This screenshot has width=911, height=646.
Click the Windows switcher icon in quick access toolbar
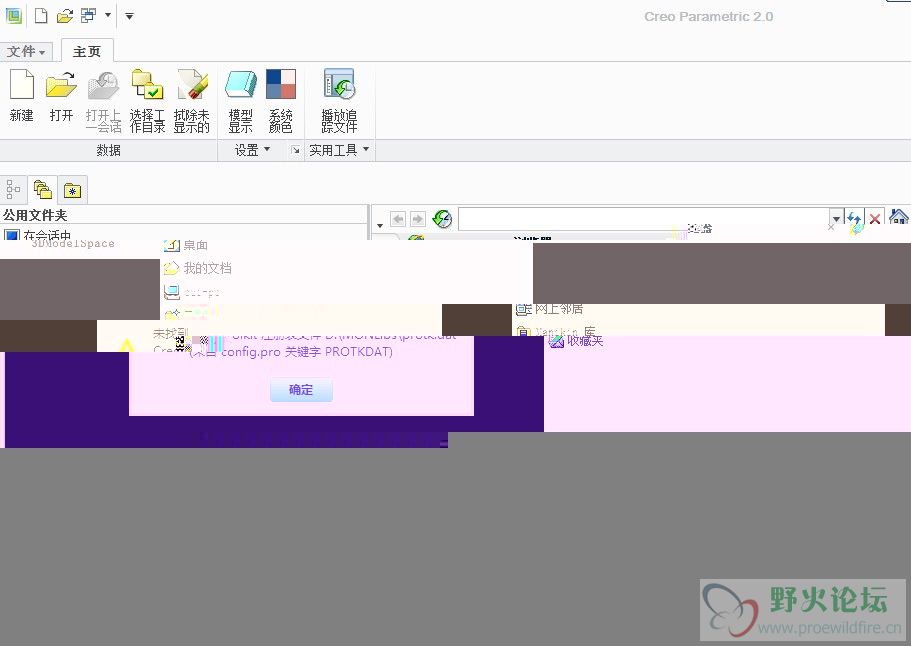pyautogui.click(x=88, y=16)
